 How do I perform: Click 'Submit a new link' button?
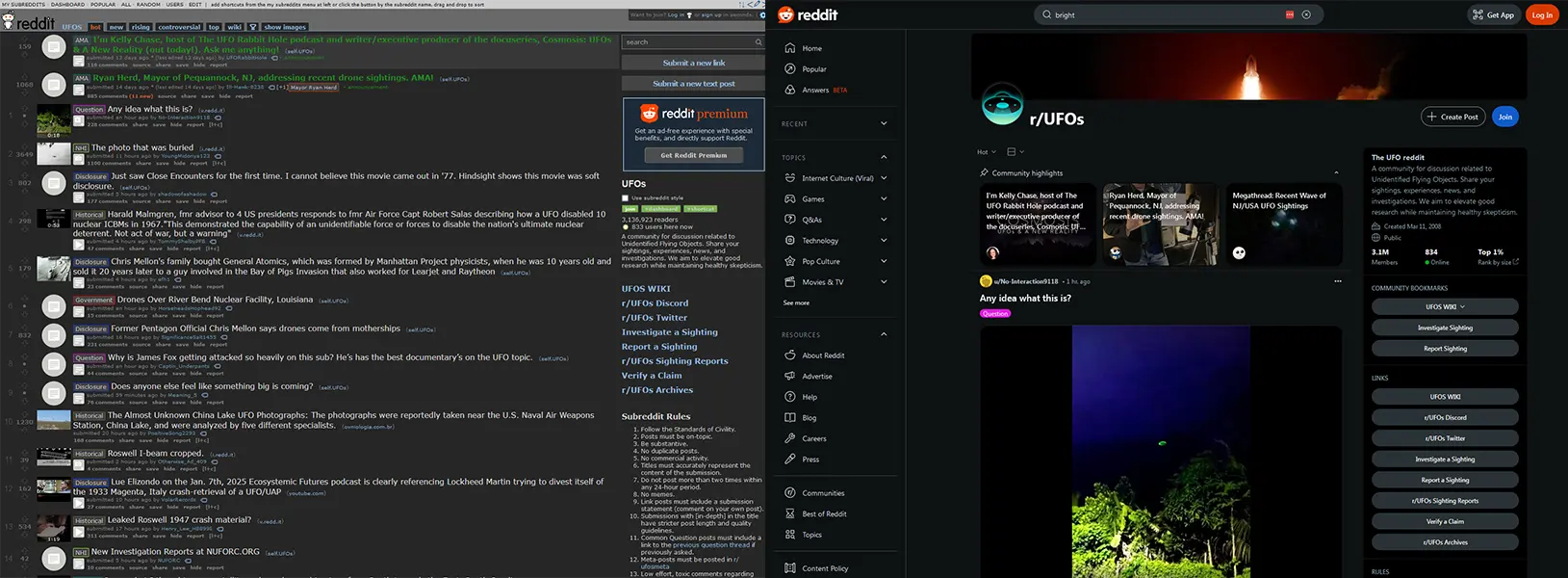(693, 63)
